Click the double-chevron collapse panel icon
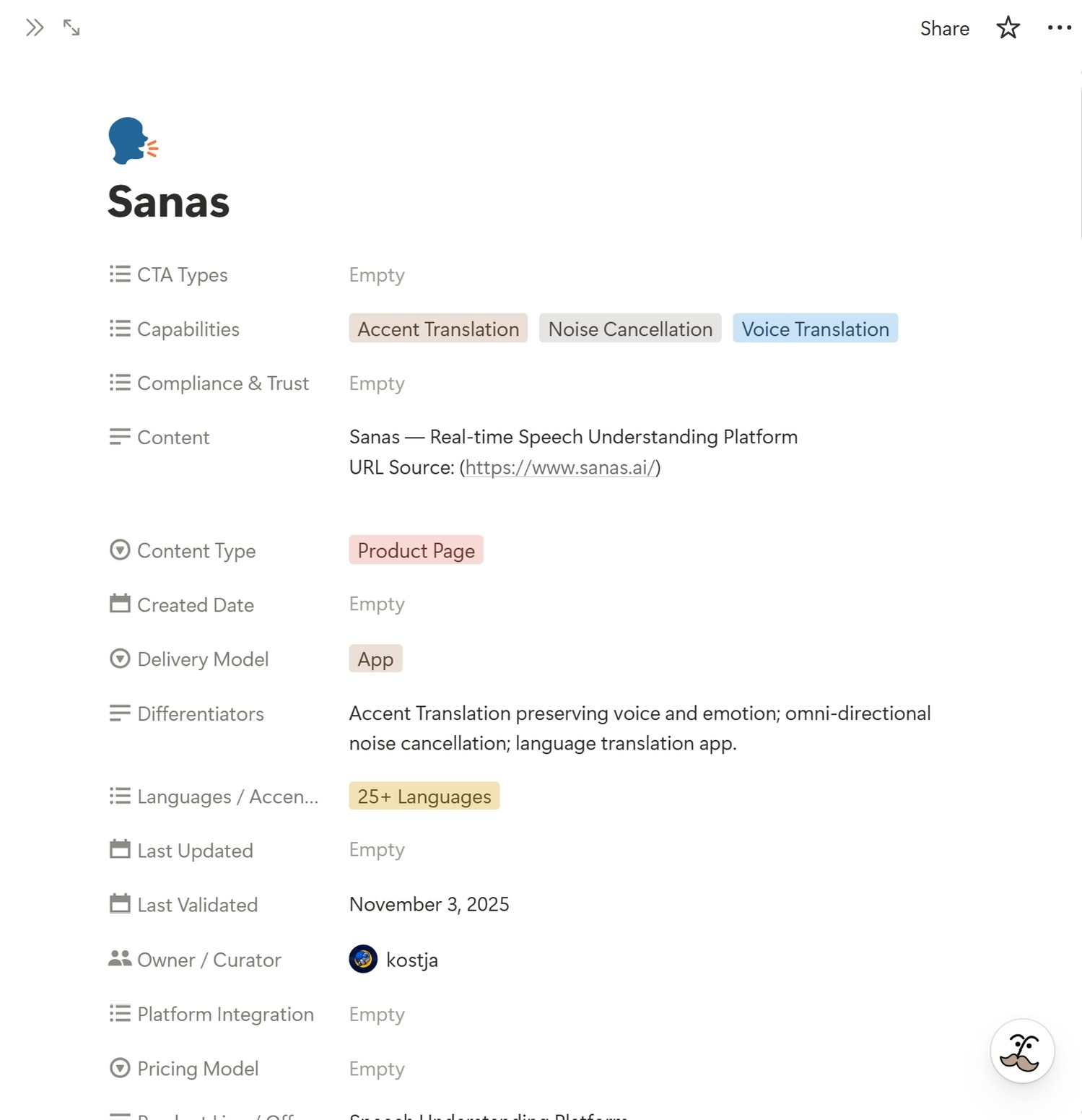This screenshot has height=1120, width=1082. click(35, 28)
